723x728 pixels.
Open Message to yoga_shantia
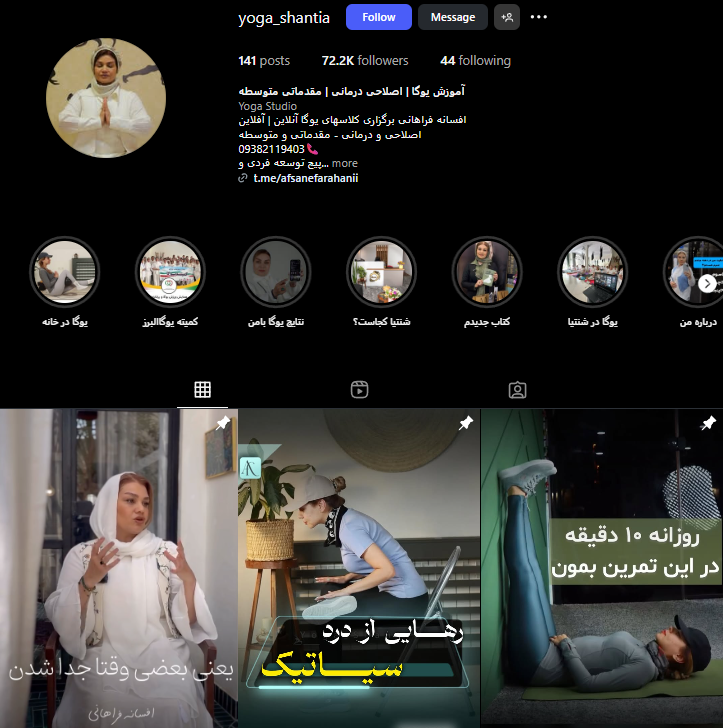pos(453,17)
